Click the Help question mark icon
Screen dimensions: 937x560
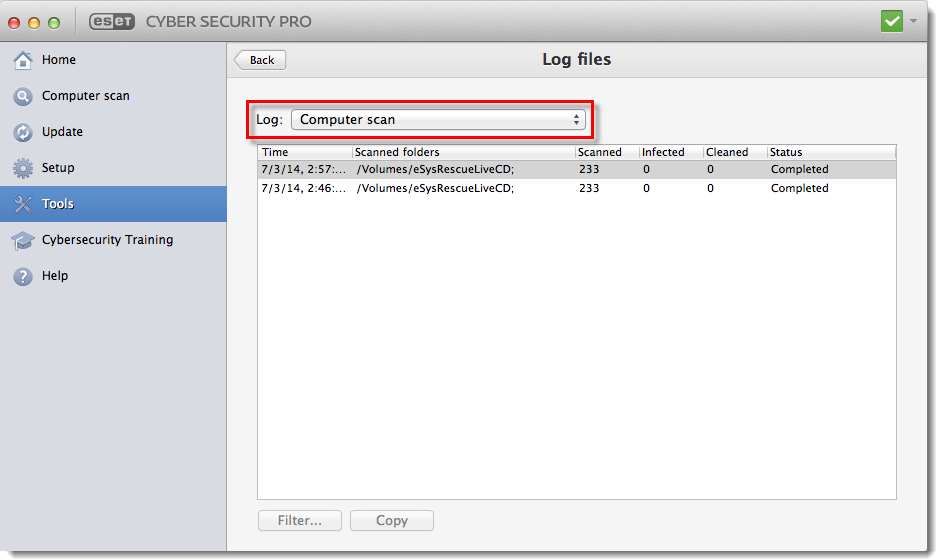[23, 276]
